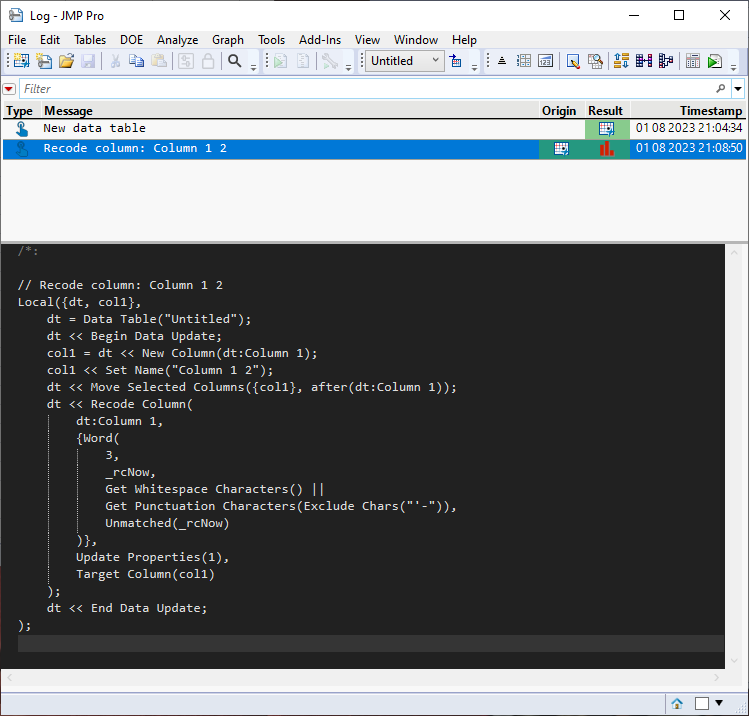Screen dimensions: 749x716
Task: Open the Help menu
Action: [464, 40]
